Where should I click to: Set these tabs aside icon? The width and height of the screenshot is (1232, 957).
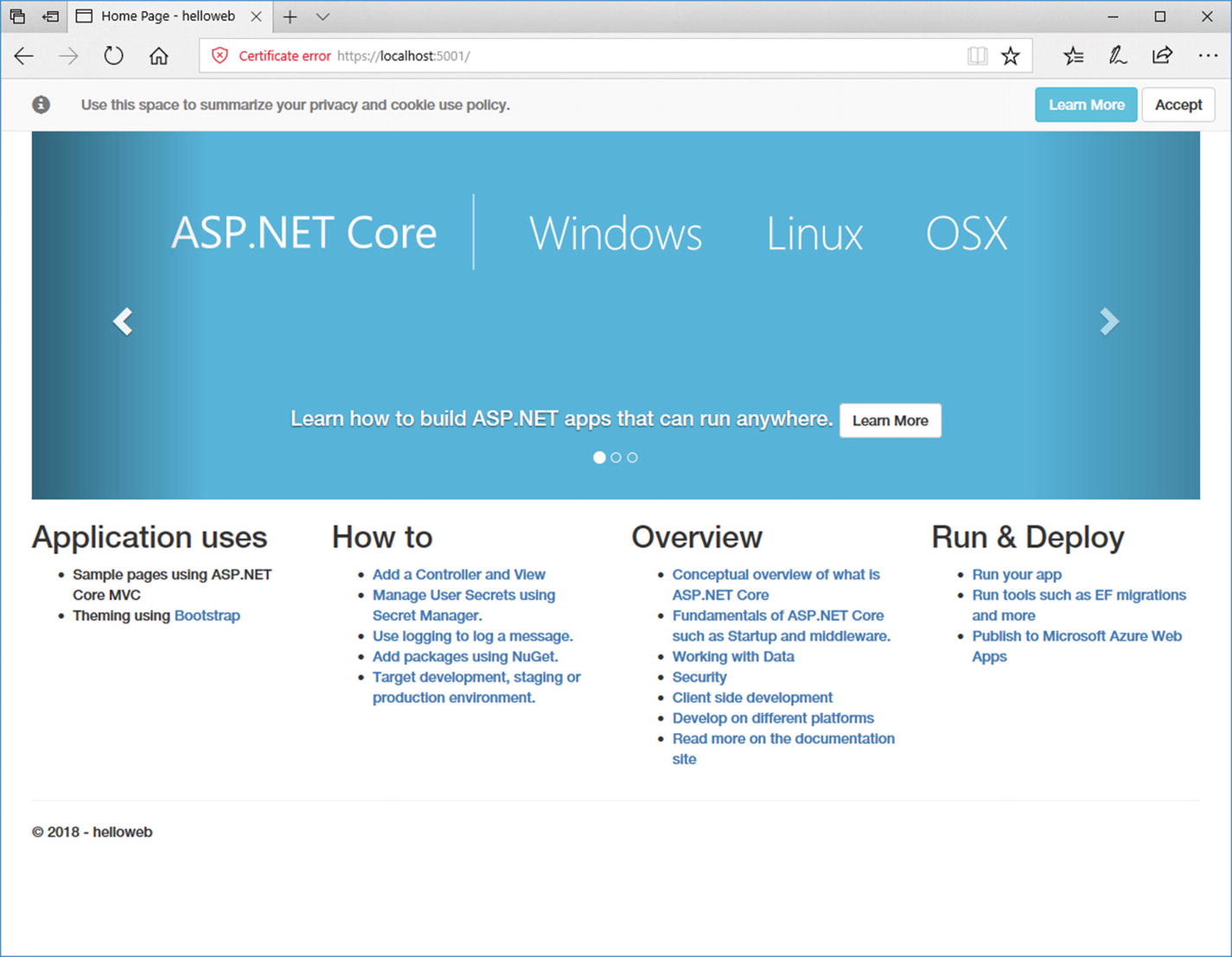click(51, 16)
